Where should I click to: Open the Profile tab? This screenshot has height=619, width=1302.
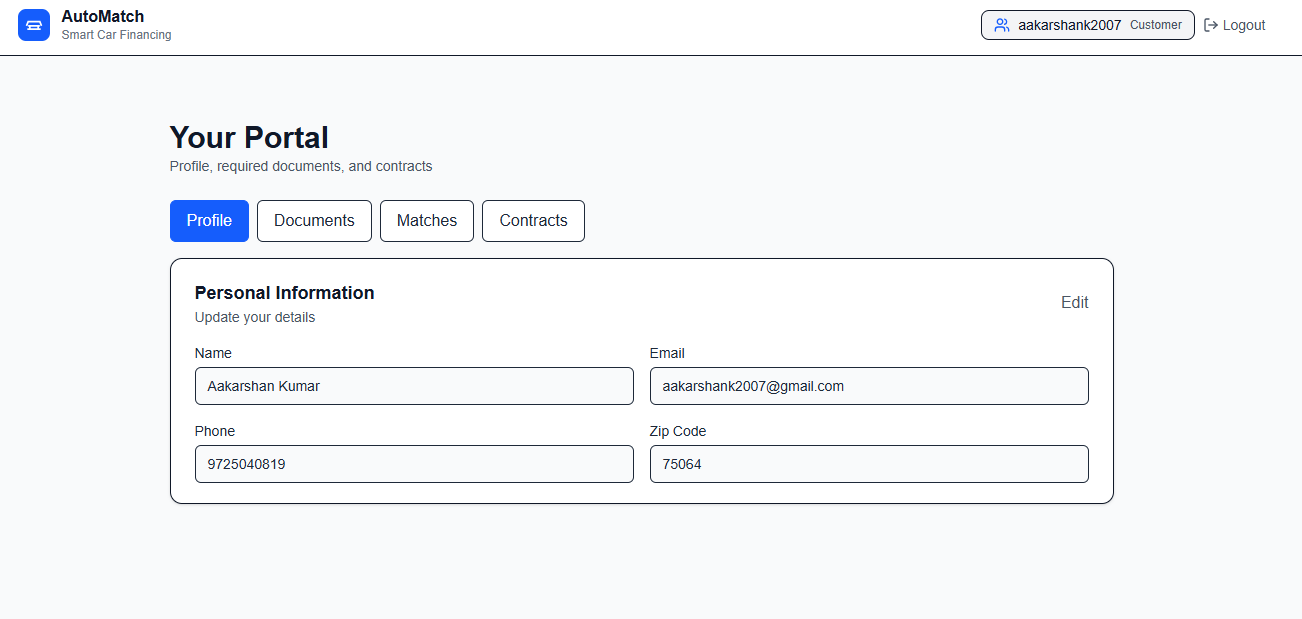click(x=209, y=221)
